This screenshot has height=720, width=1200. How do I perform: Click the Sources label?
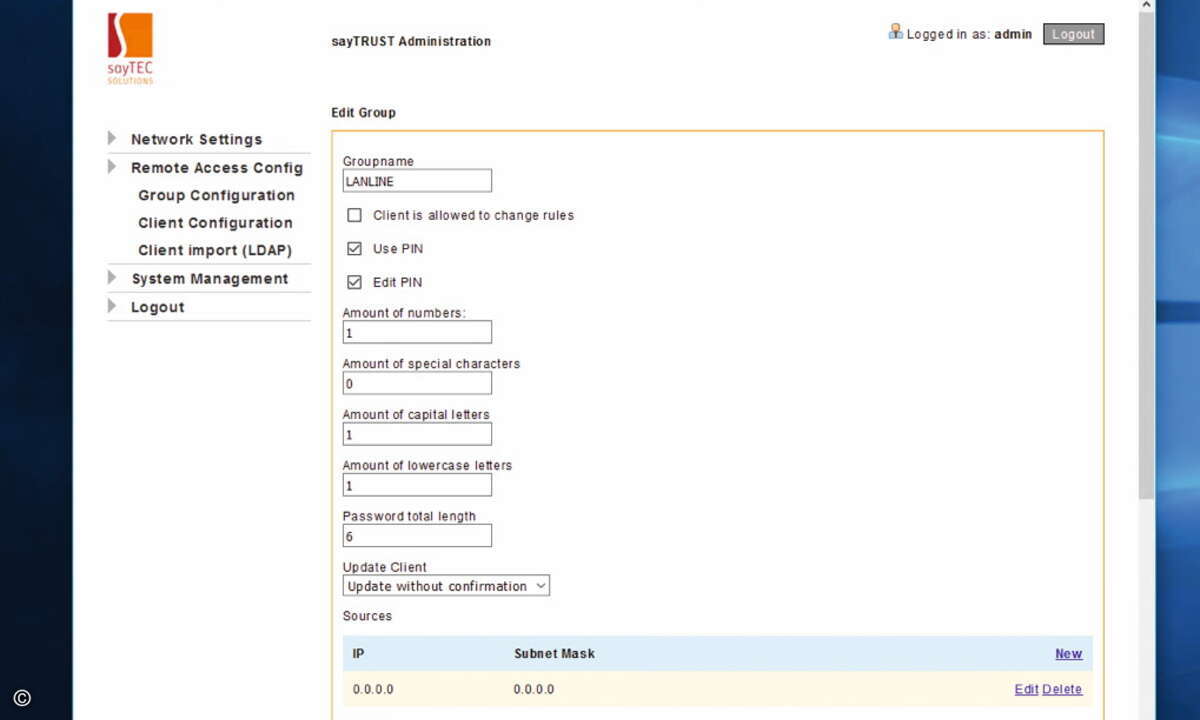[367, 616]
